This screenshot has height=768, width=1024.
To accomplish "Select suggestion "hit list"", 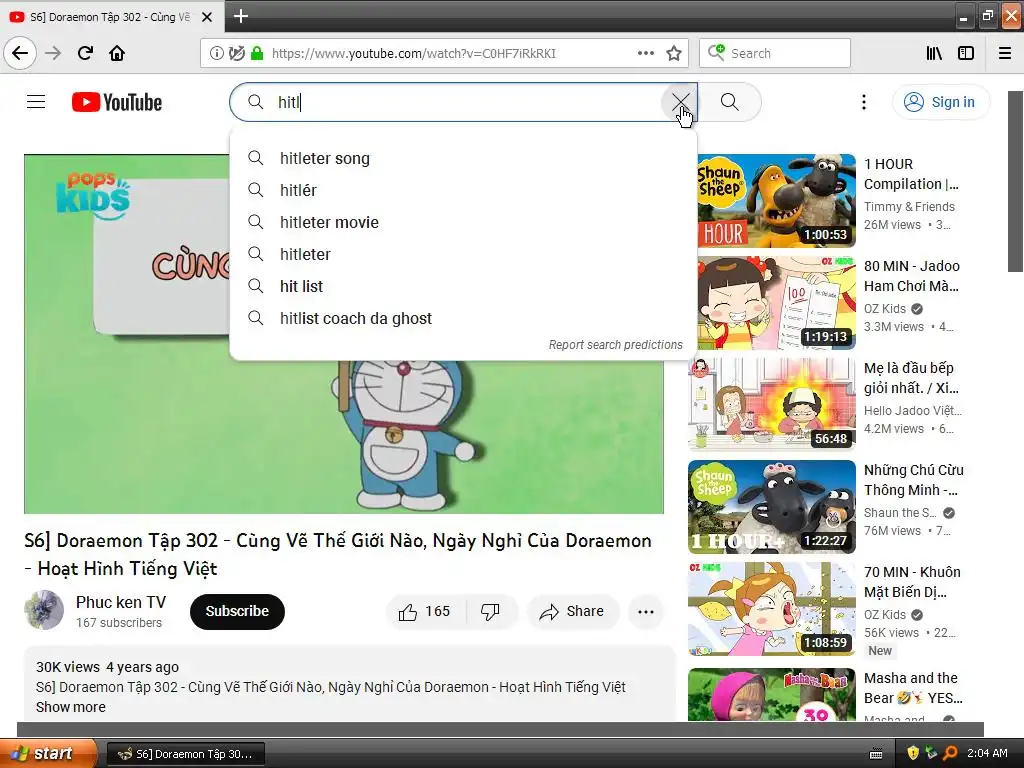I will click(x=463, y=286).
